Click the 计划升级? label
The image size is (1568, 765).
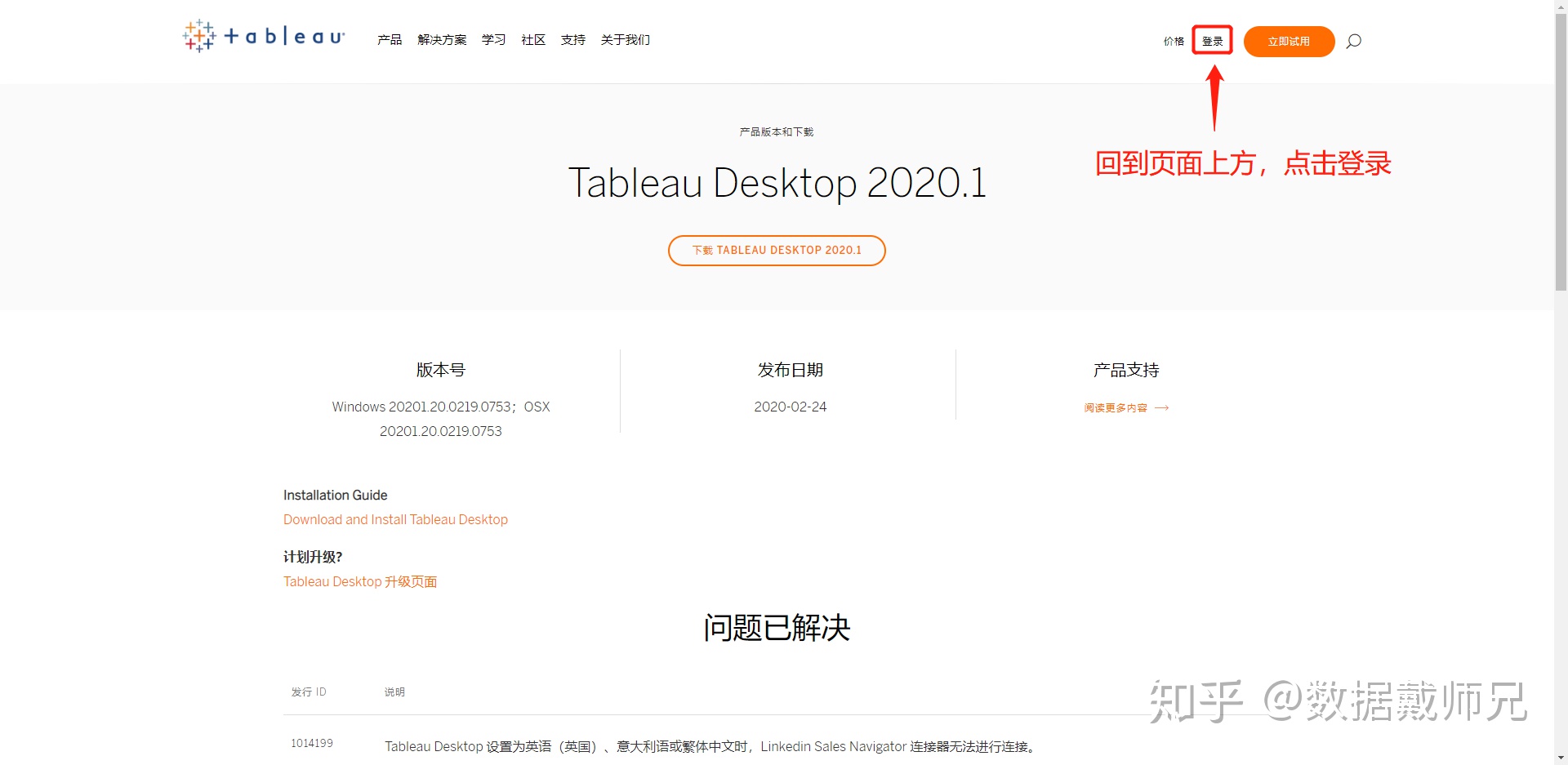pyautogui.click(x=313, y=557)
